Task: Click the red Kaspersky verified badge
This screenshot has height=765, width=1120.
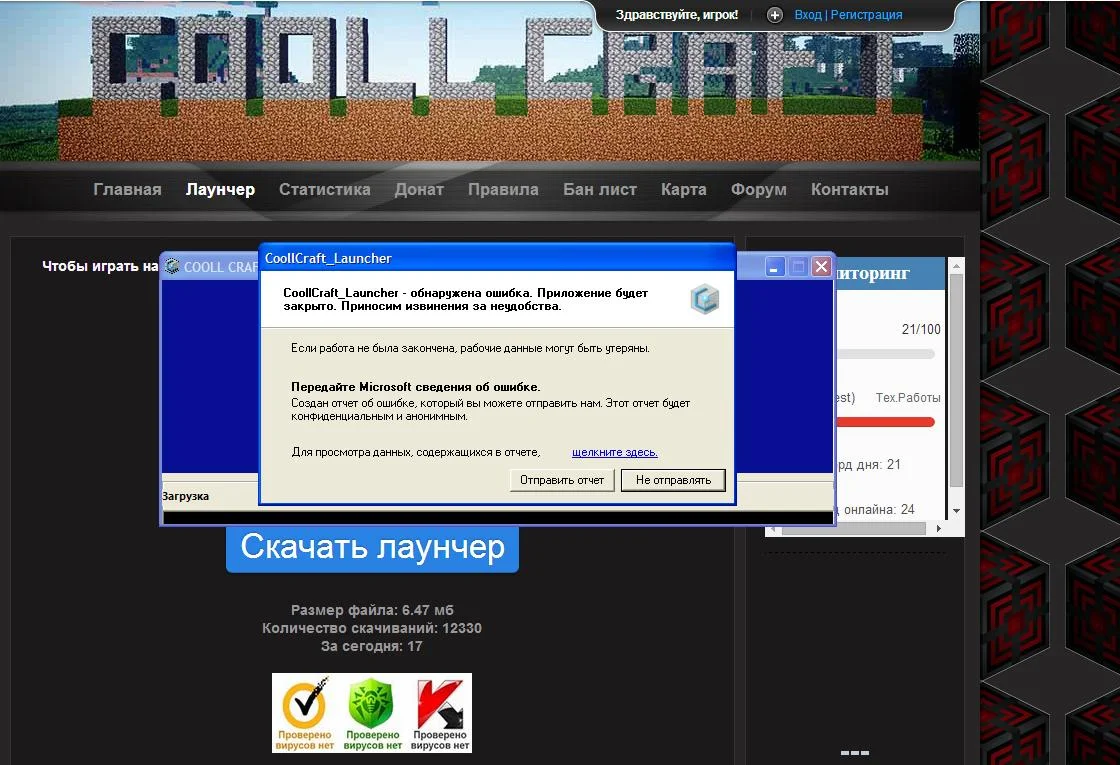Action: coord(439,713)
